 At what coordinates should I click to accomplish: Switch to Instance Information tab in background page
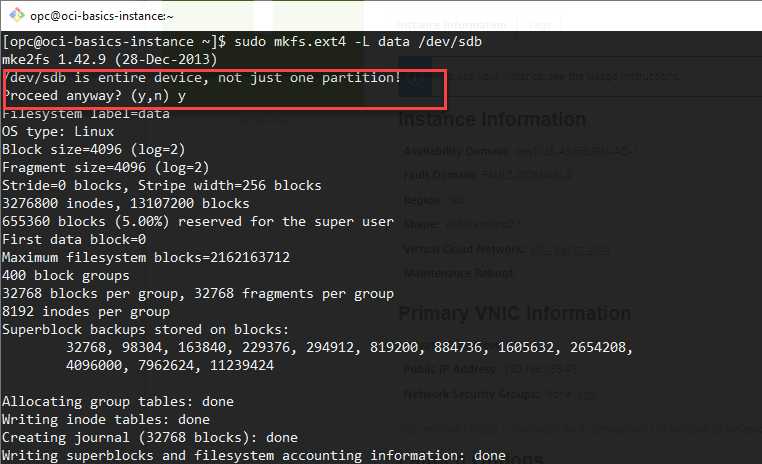pyautogui.click(x=451, y=25)
